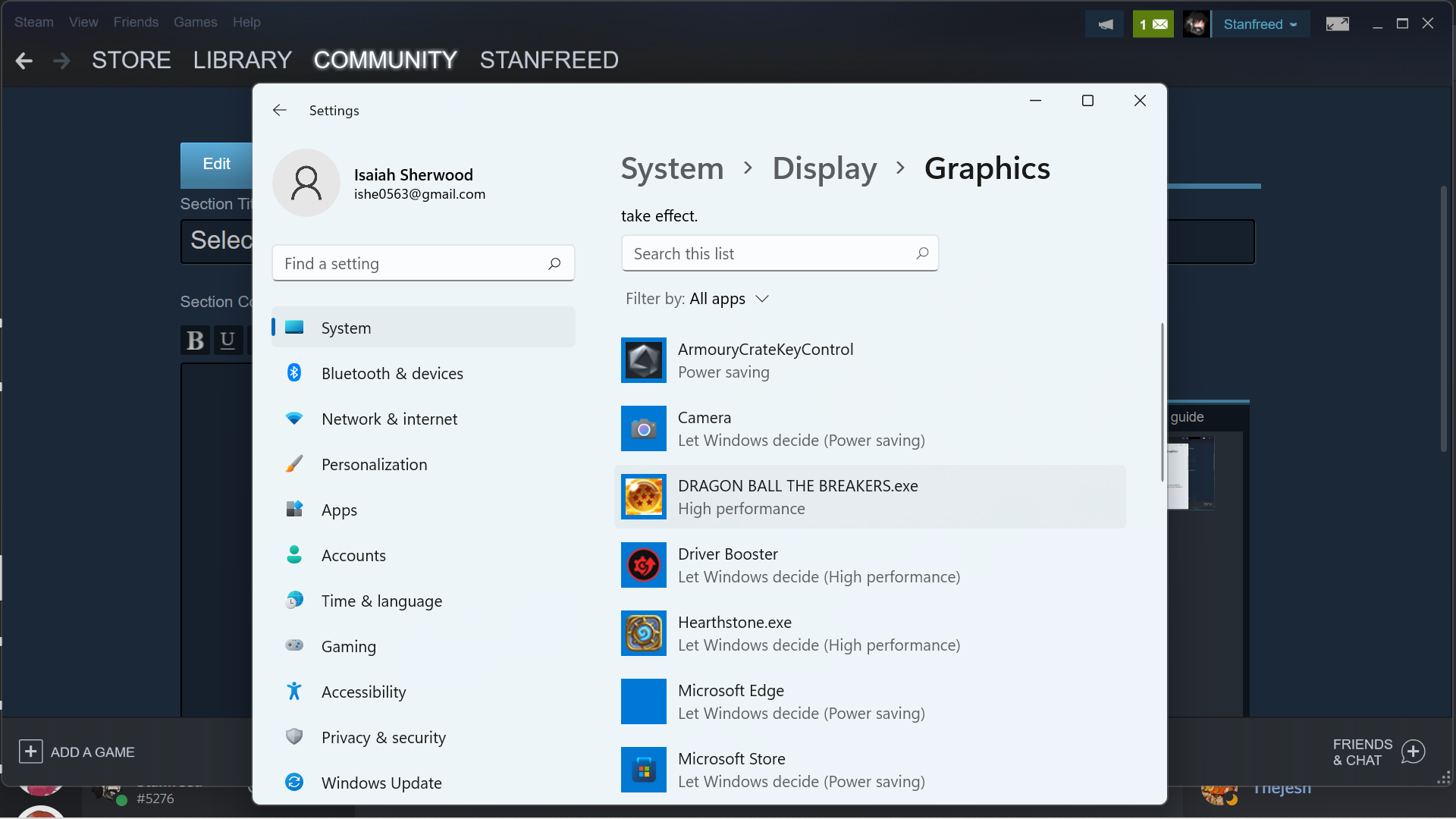Click the Friends & Chat plus icon
1456x819 pixels.
pyautogui.click(x=1413, y=752)
